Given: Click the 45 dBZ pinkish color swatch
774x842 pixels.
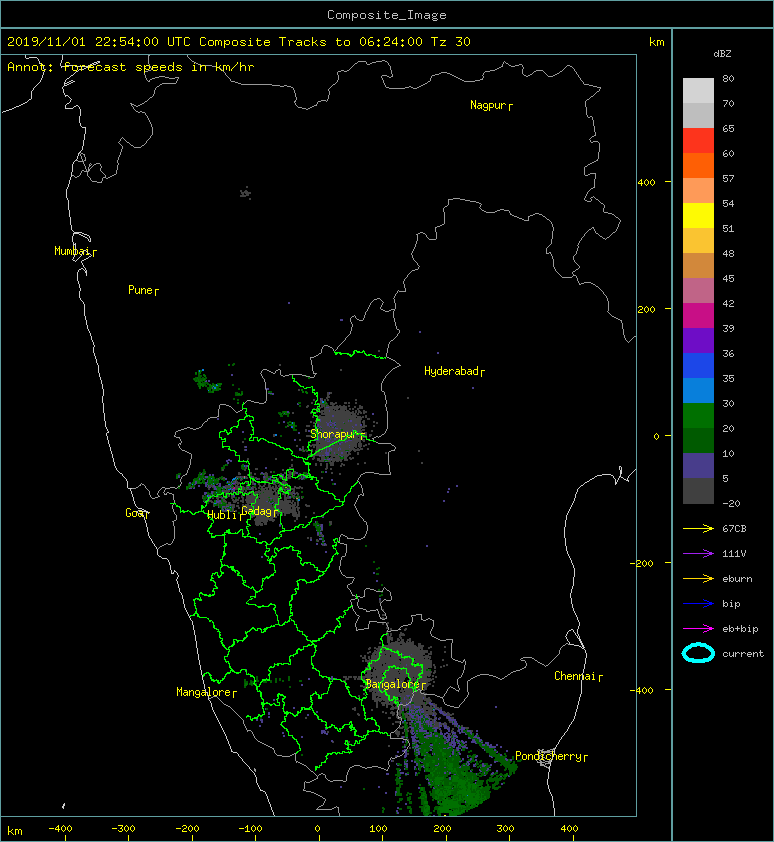Looking at the screenshot, I should coord(698,291).
